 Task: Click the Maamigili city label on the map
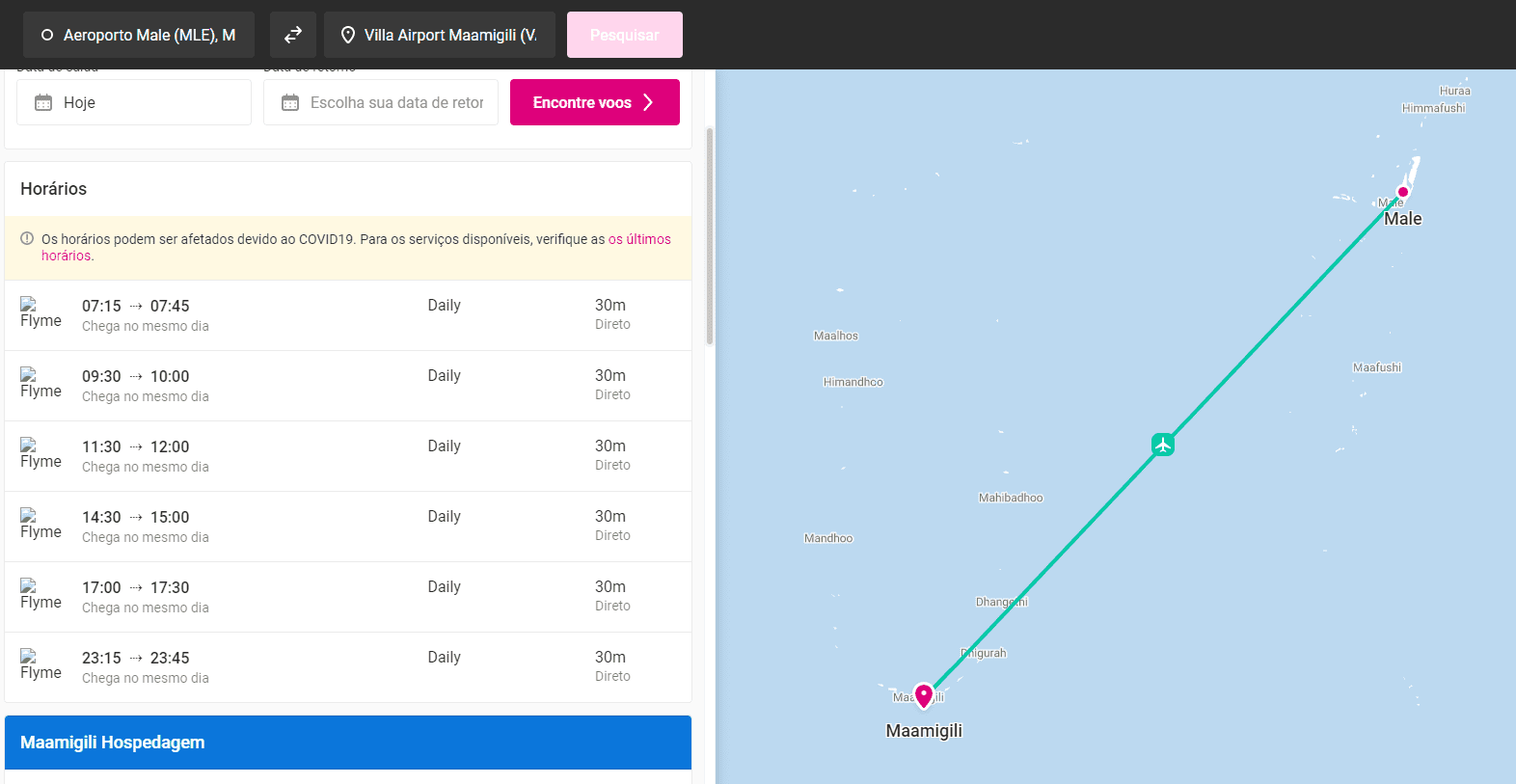(924, 731)
